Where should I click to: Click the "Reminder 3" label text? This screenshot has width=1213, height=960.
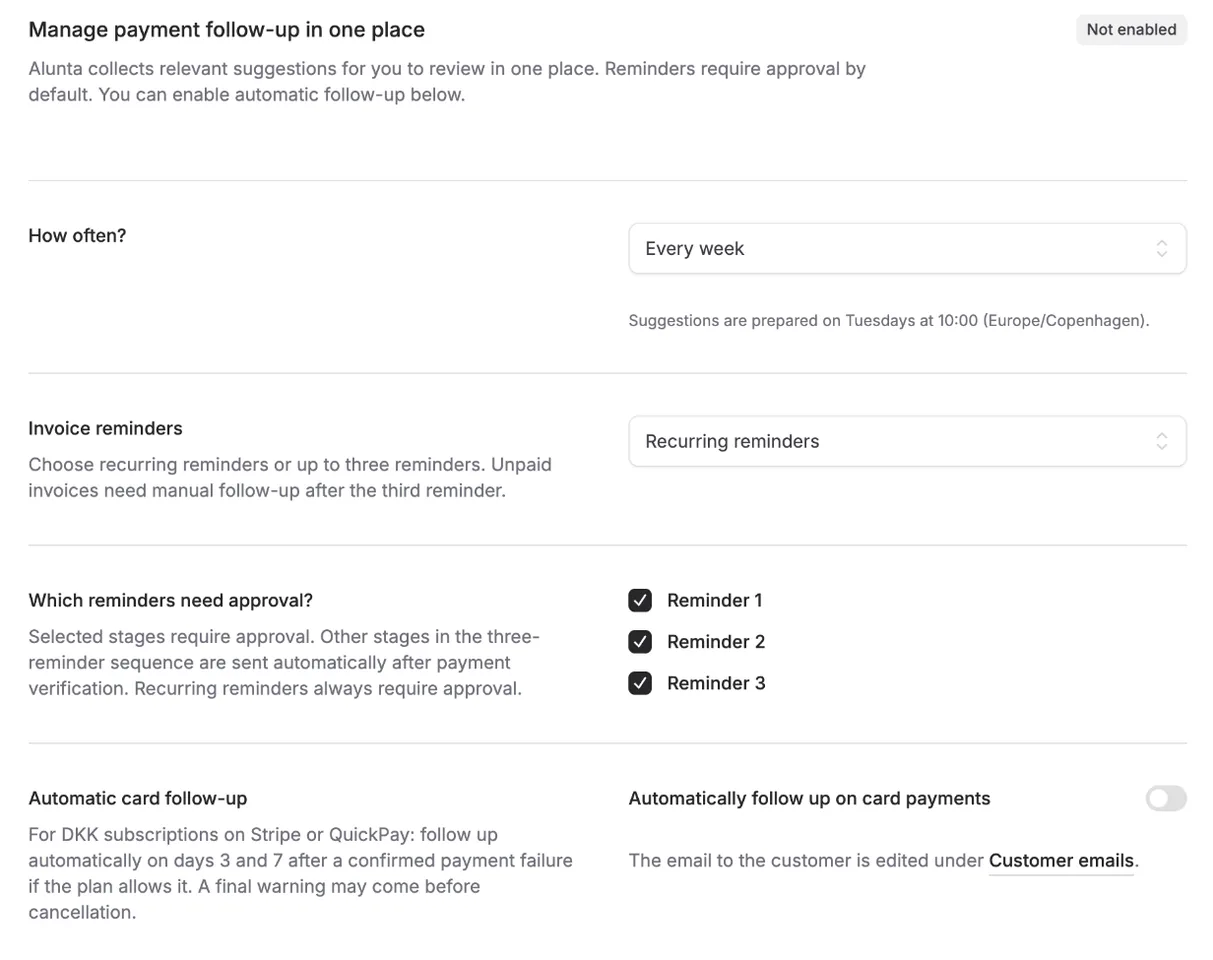click(716, 684)
